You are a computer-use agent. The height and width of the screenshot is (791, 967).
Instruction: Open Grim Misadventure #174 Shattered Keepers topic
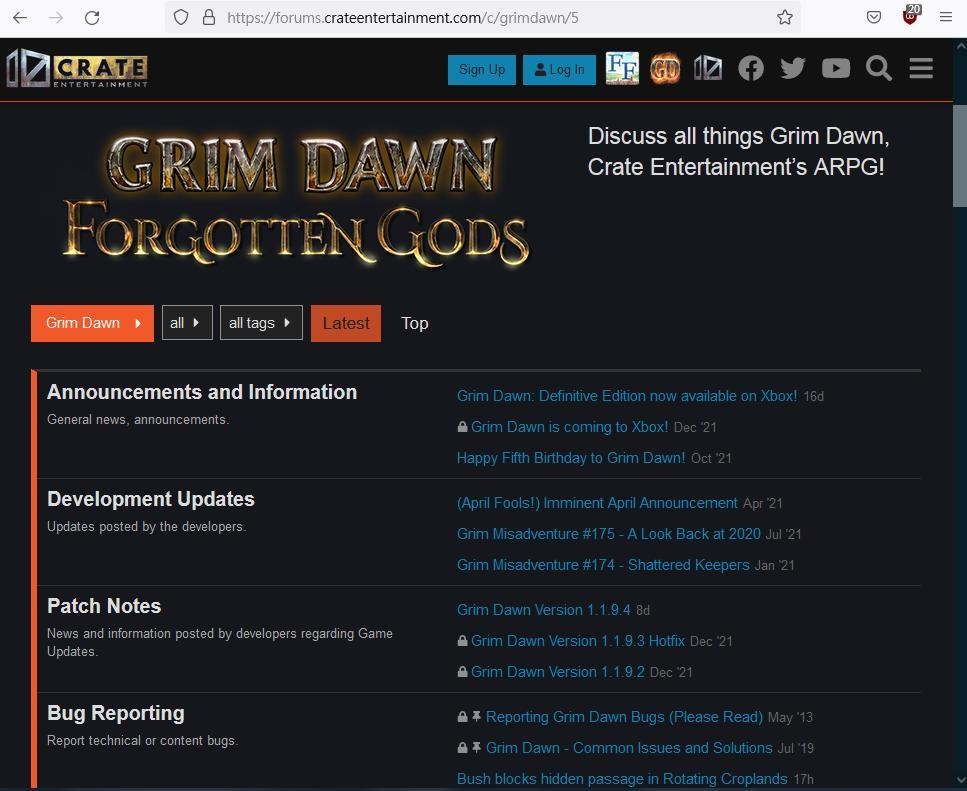(603, 564)
